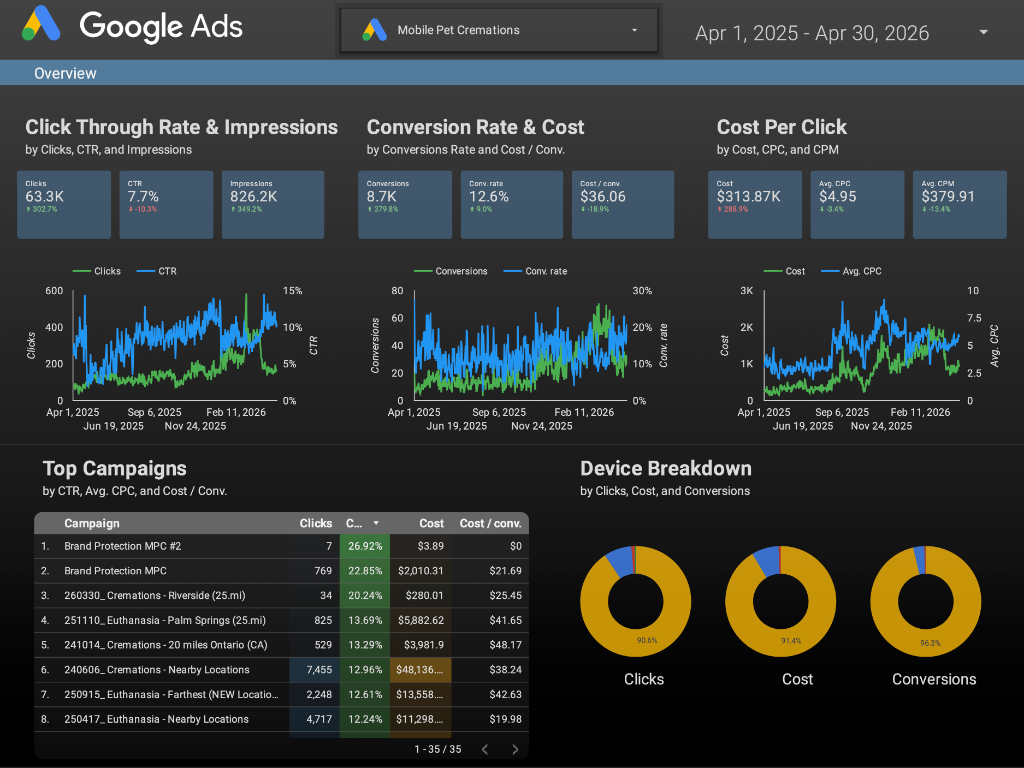Click the 26.92% CTR cell
Image resolution: width=1024 pixels, height=768 pixels.
(365, 546)
